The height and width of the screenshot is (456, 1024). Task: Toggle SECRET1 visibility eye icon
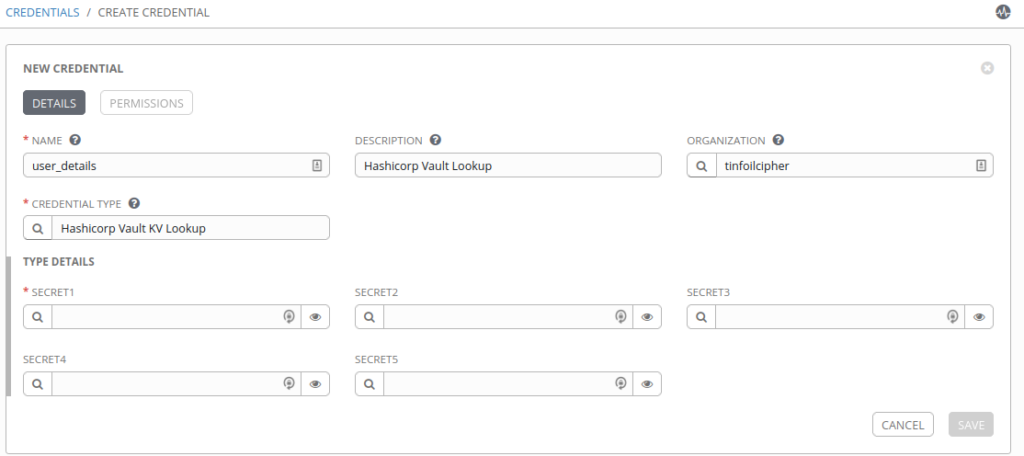[x=315, y=317]
